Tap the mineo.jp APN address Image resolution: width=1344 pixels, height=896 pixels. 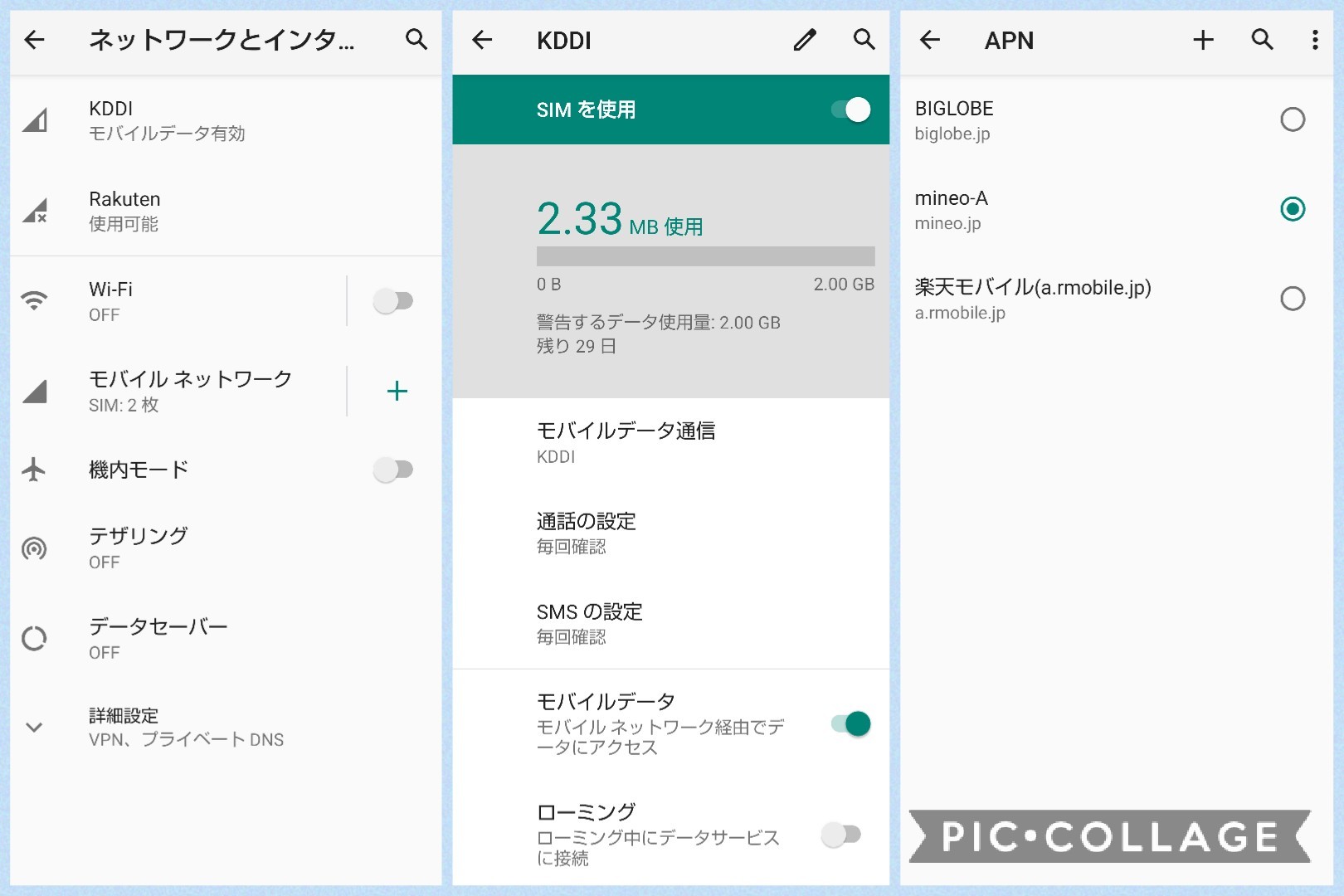coord(948,223)
